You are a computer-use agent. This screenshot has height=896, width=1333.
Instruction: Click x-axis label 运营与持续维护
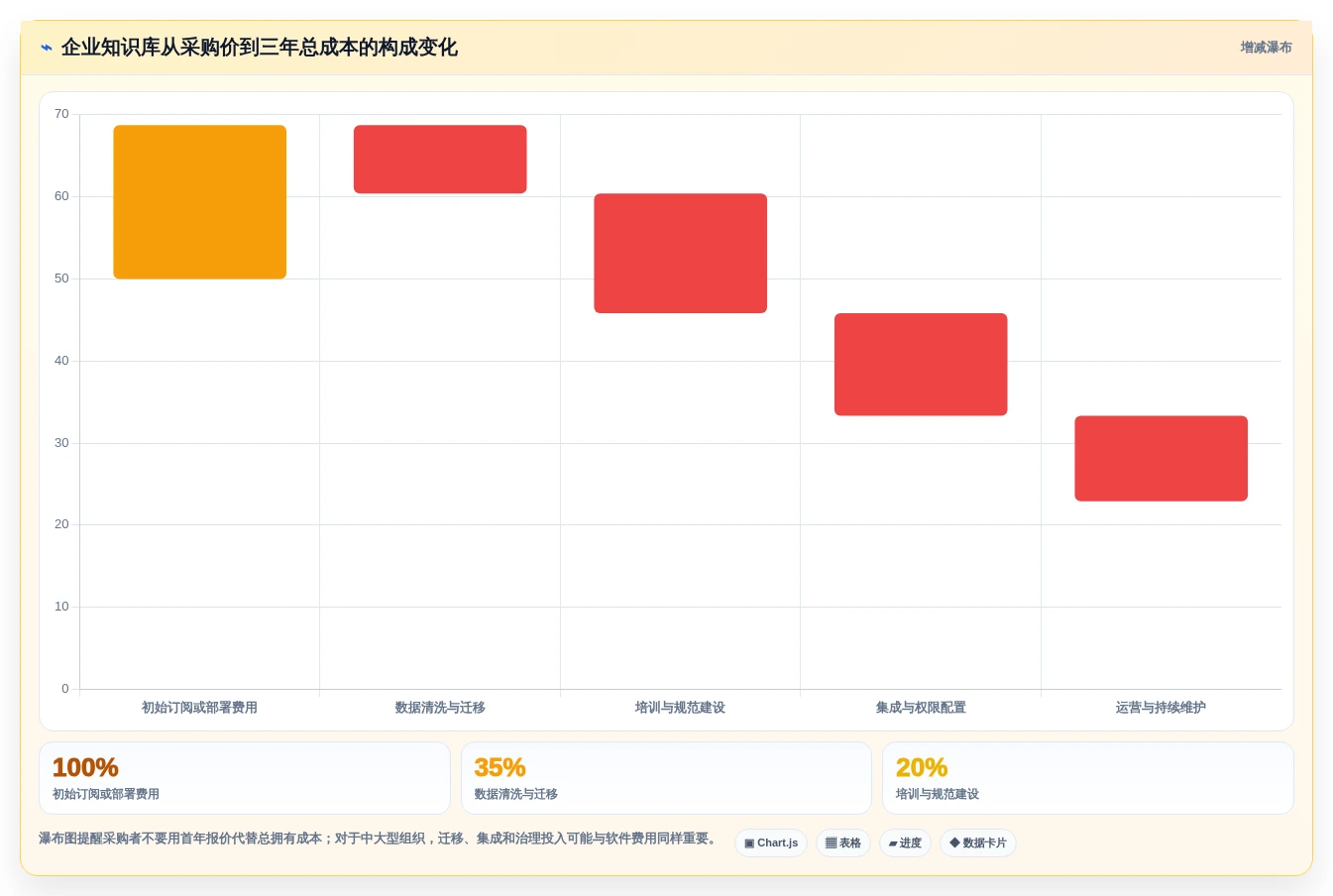click(1162, 708)
